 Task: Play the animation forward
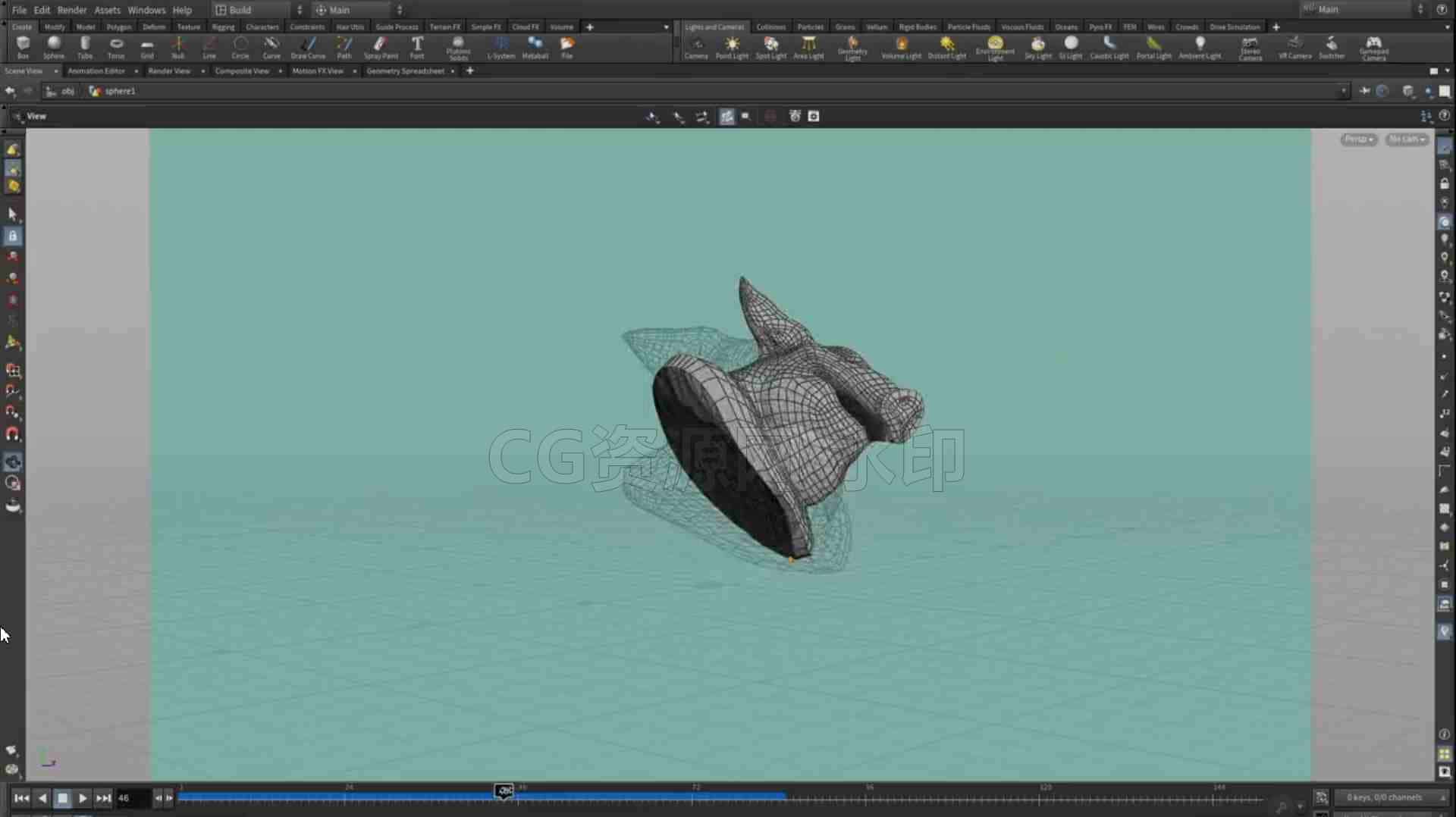[x=83, y=798]
